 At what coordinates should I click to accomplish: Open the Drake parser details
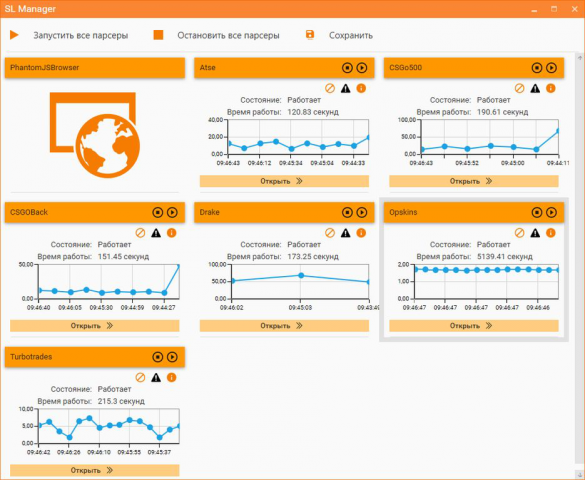pos(284,326)
